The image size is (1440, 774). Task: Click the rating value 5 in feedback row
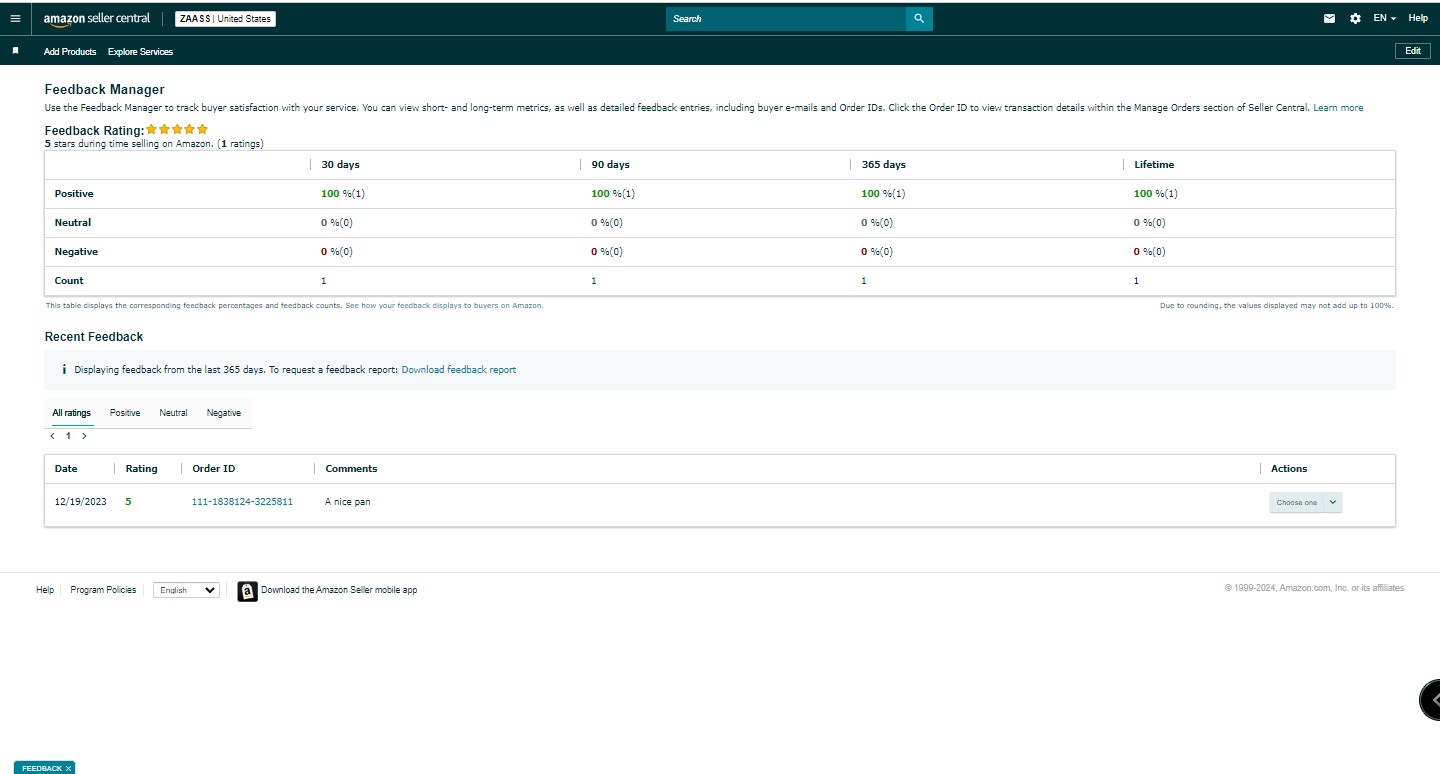pyautogui.click(x=128, y=502)
